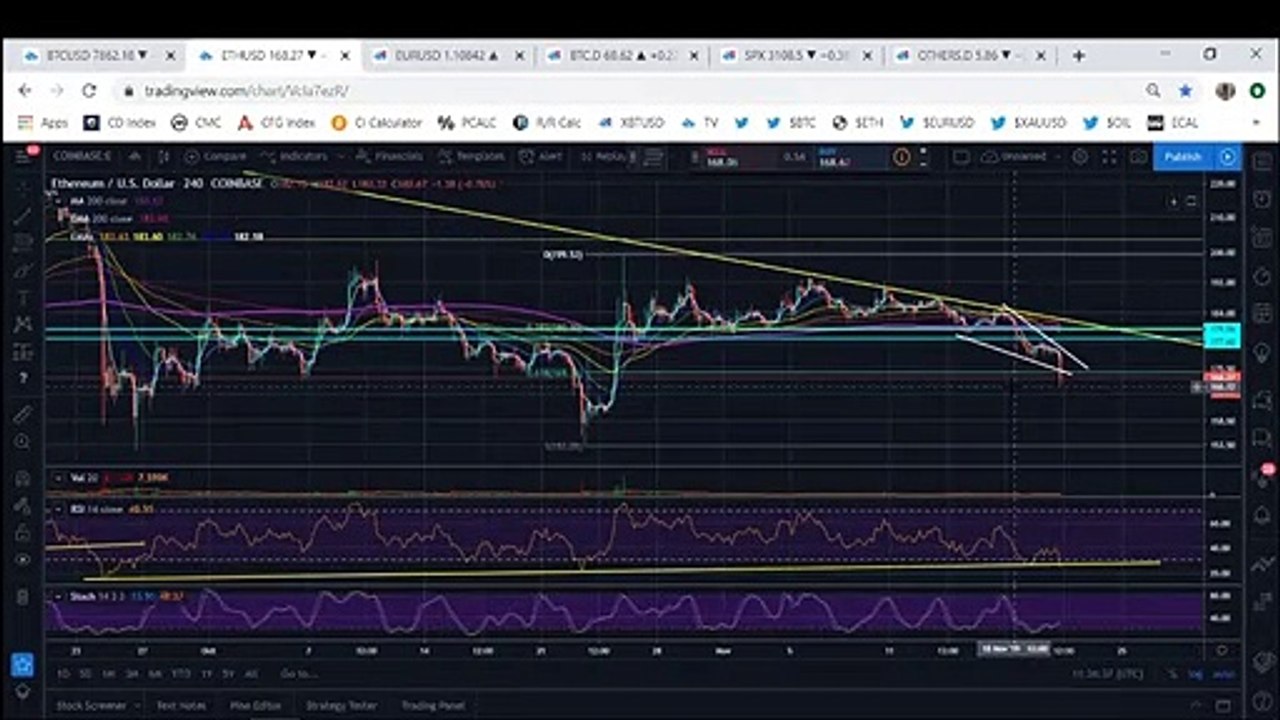The width and height of the screenshot is (1280, 720).
Task: Switch to BTCUSD browser tab
Action: point(95,55)
